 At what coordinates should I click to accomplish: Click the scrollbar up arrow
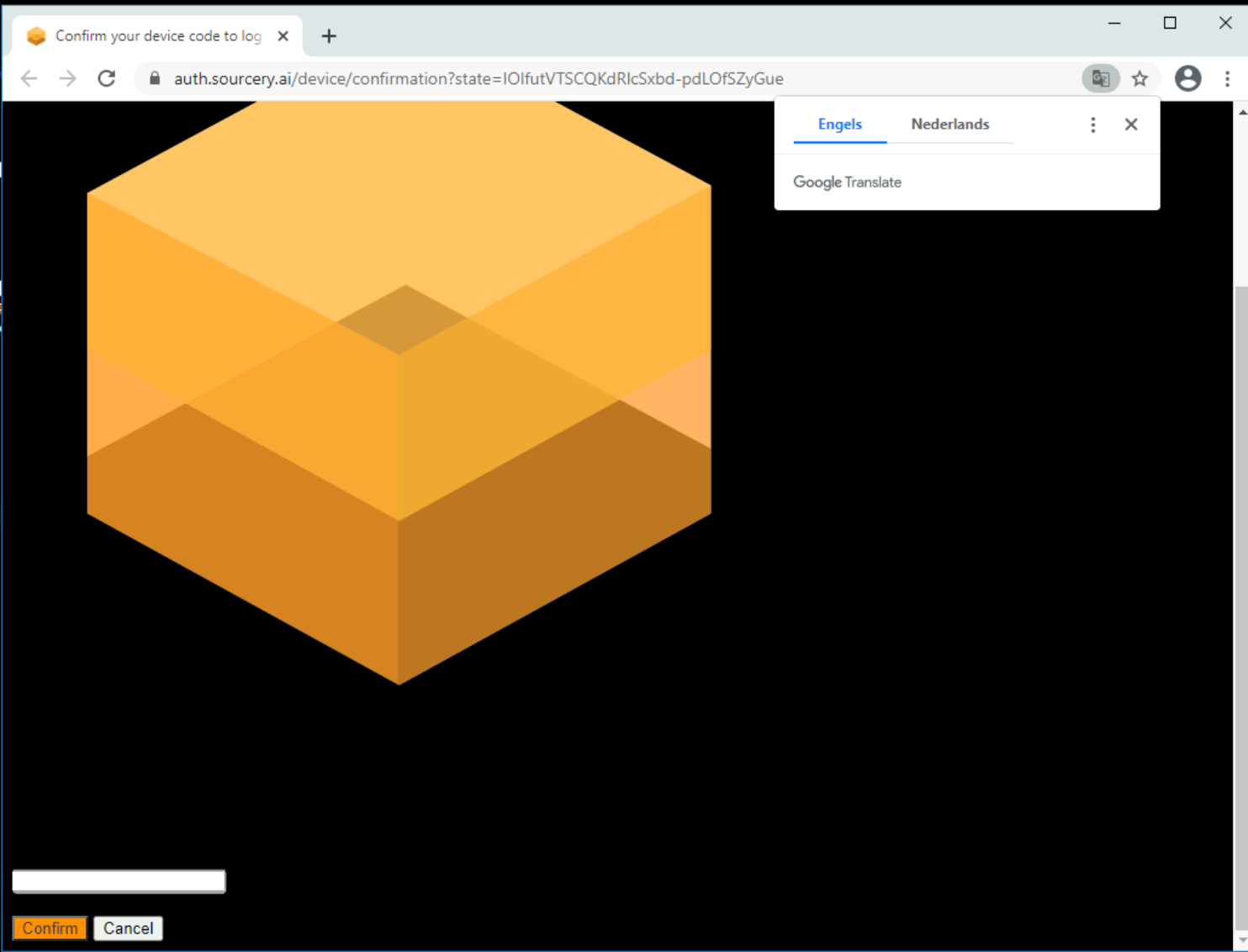[1241, 111]
